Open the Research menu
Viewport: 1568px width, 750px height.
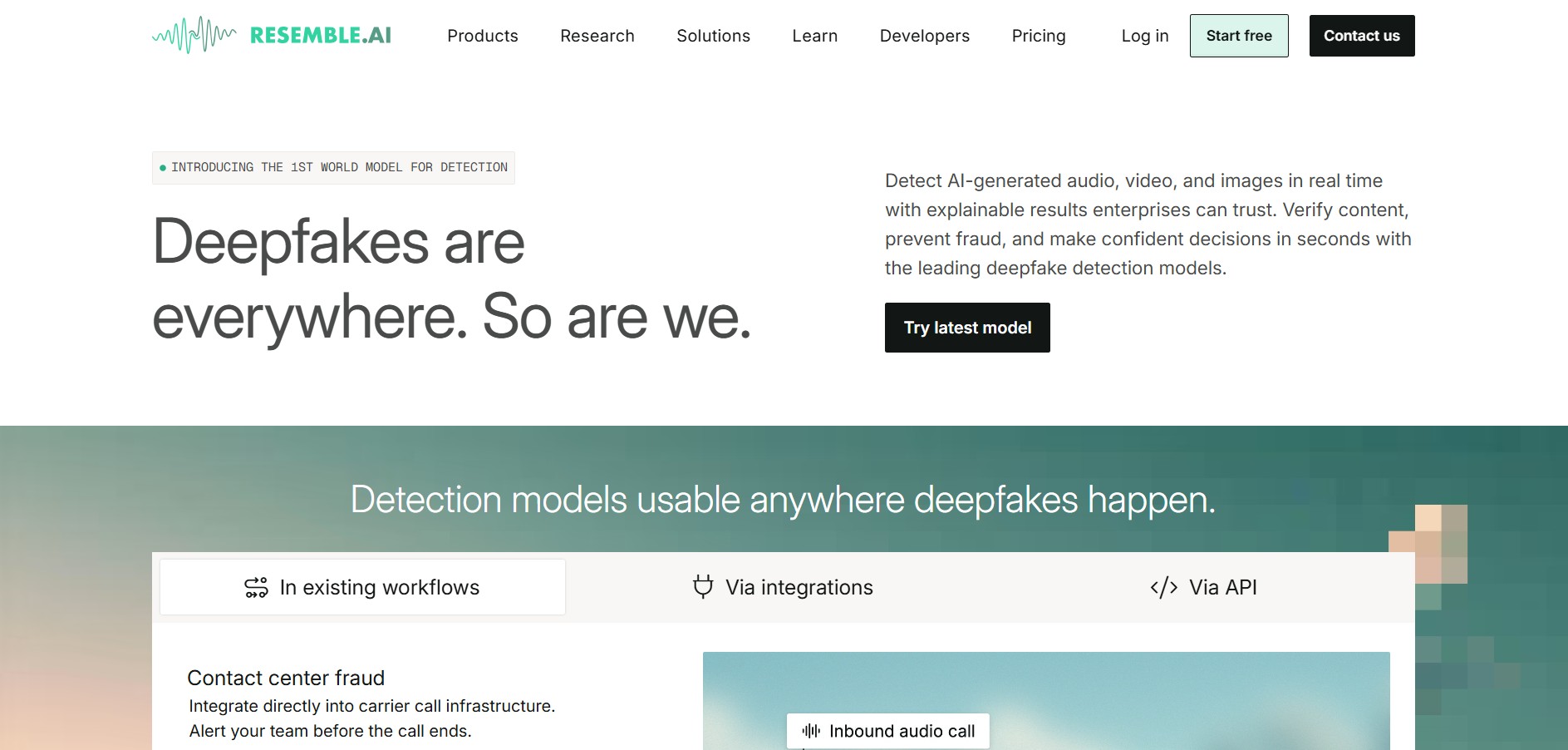(597, 36)
